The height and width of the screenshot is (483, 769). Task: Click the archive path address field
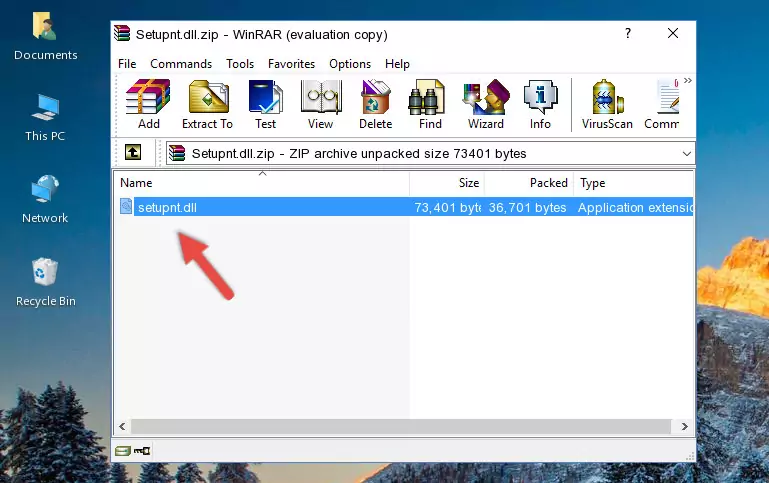pyautogui.click(x=430, y=153)
